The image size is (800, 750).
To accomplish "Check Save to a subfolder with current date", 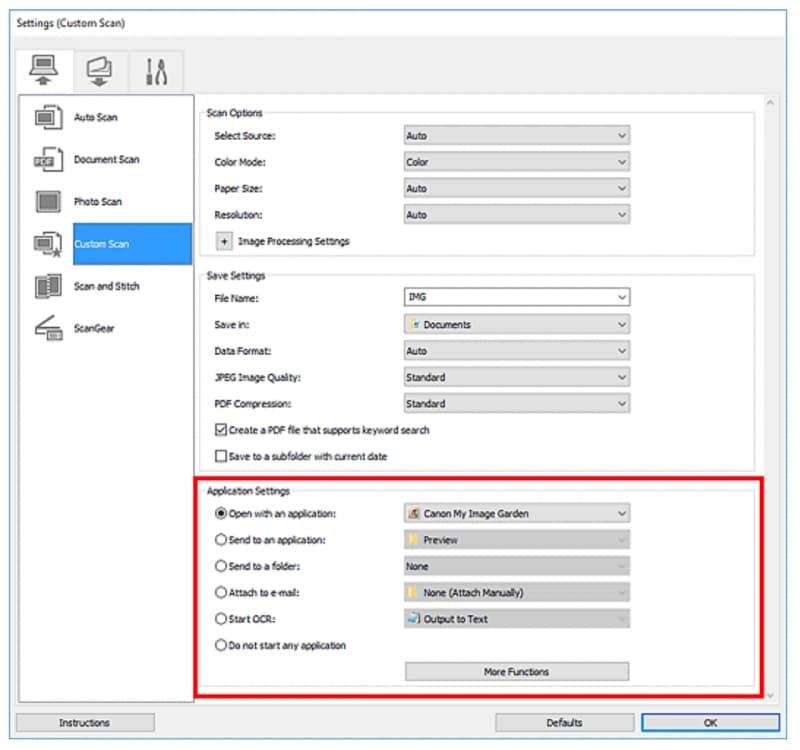I will [x=221, y=456].
